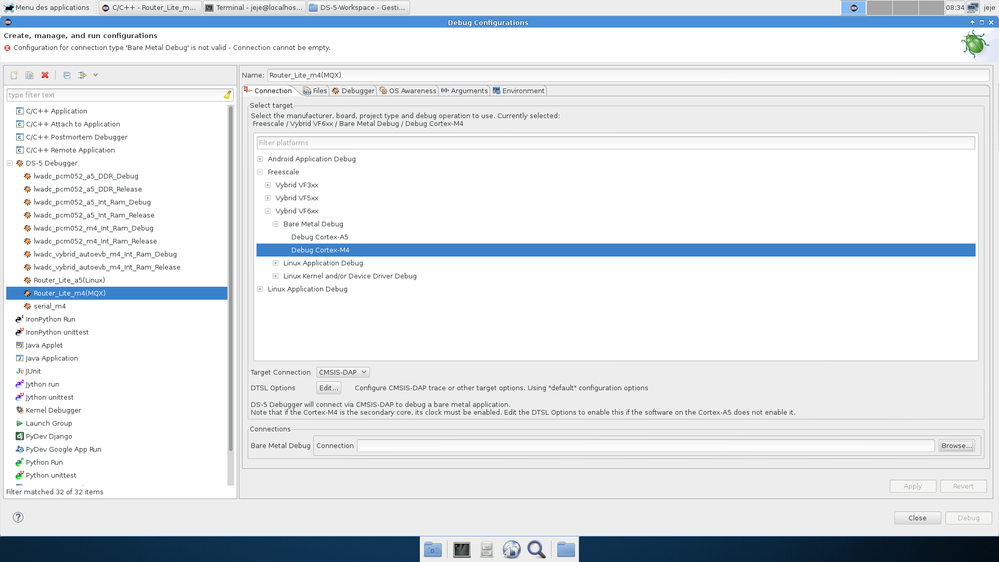Click the Apply button
999x562 pixels.
[912, 486]
